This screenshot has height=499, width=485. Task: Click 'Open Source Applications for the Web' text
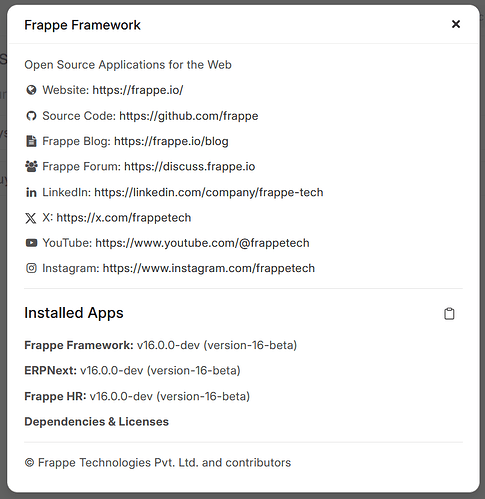pyautogui.click(x=128, y=65)
